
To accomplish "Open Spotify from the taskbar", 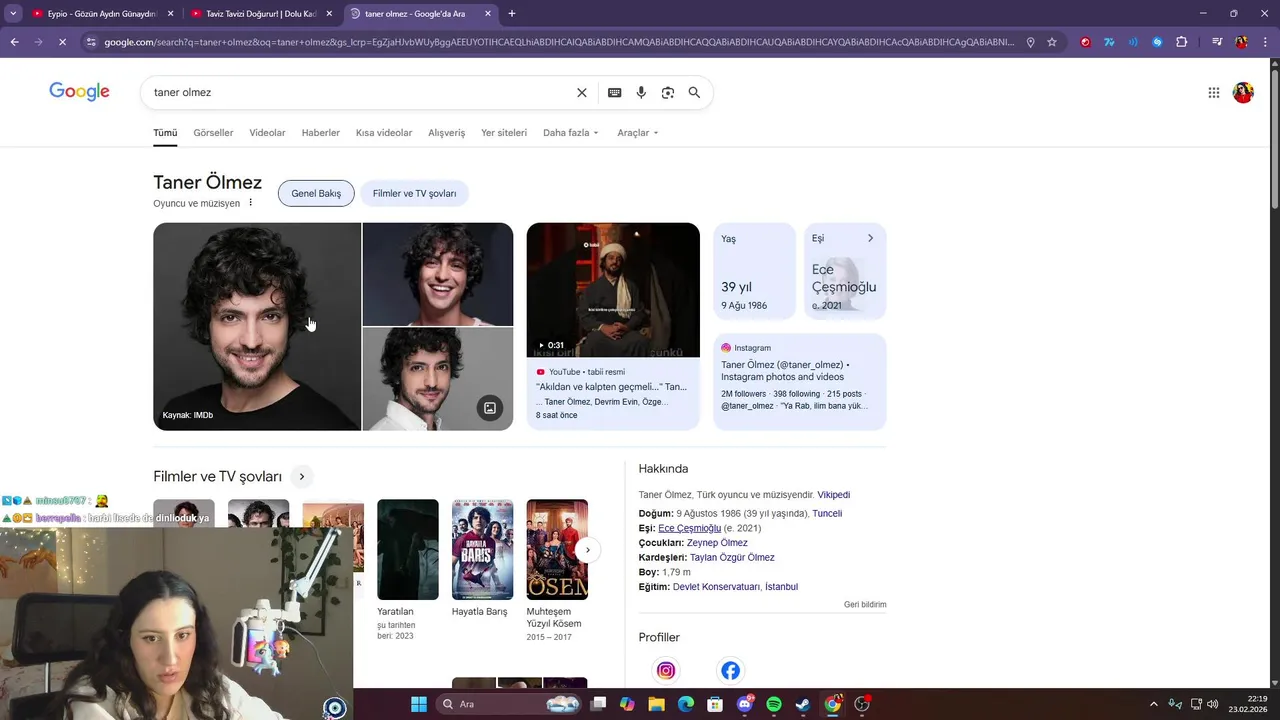I will 774,704.
